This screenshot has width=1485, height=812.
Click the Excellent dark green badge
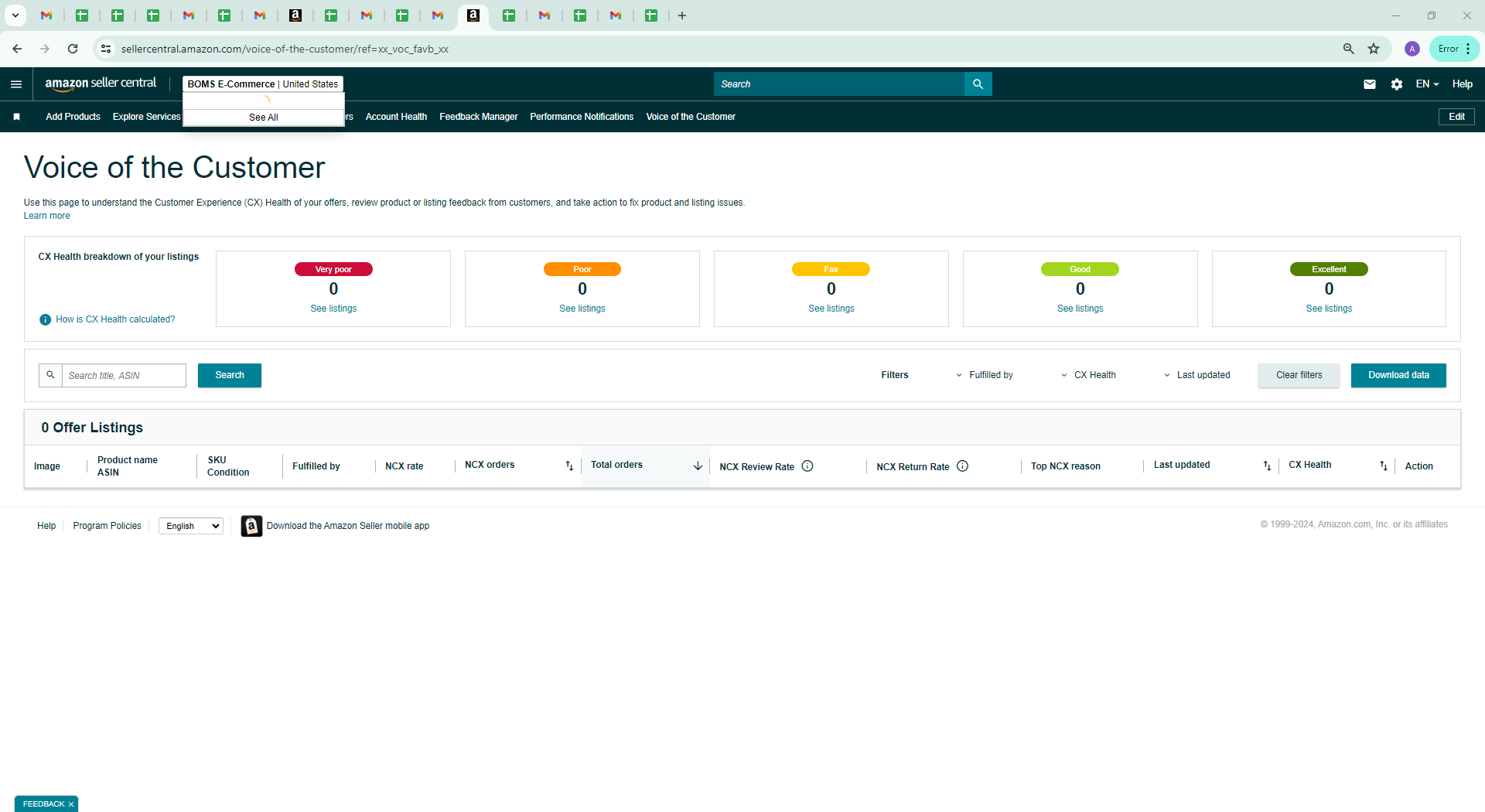click(x=1329, y=269)
